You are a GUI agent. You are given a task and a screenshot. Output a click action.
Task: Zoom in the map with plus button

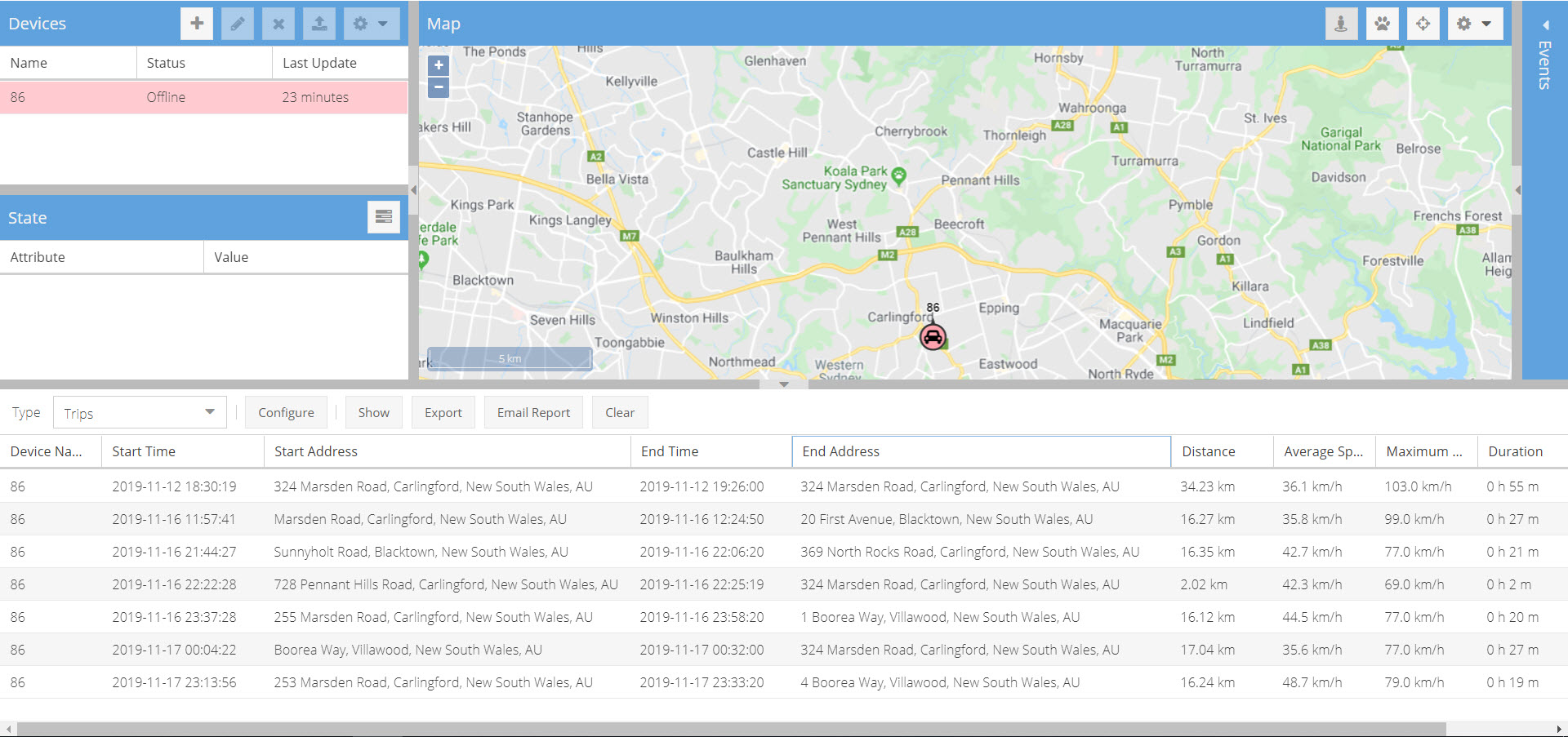439,65
